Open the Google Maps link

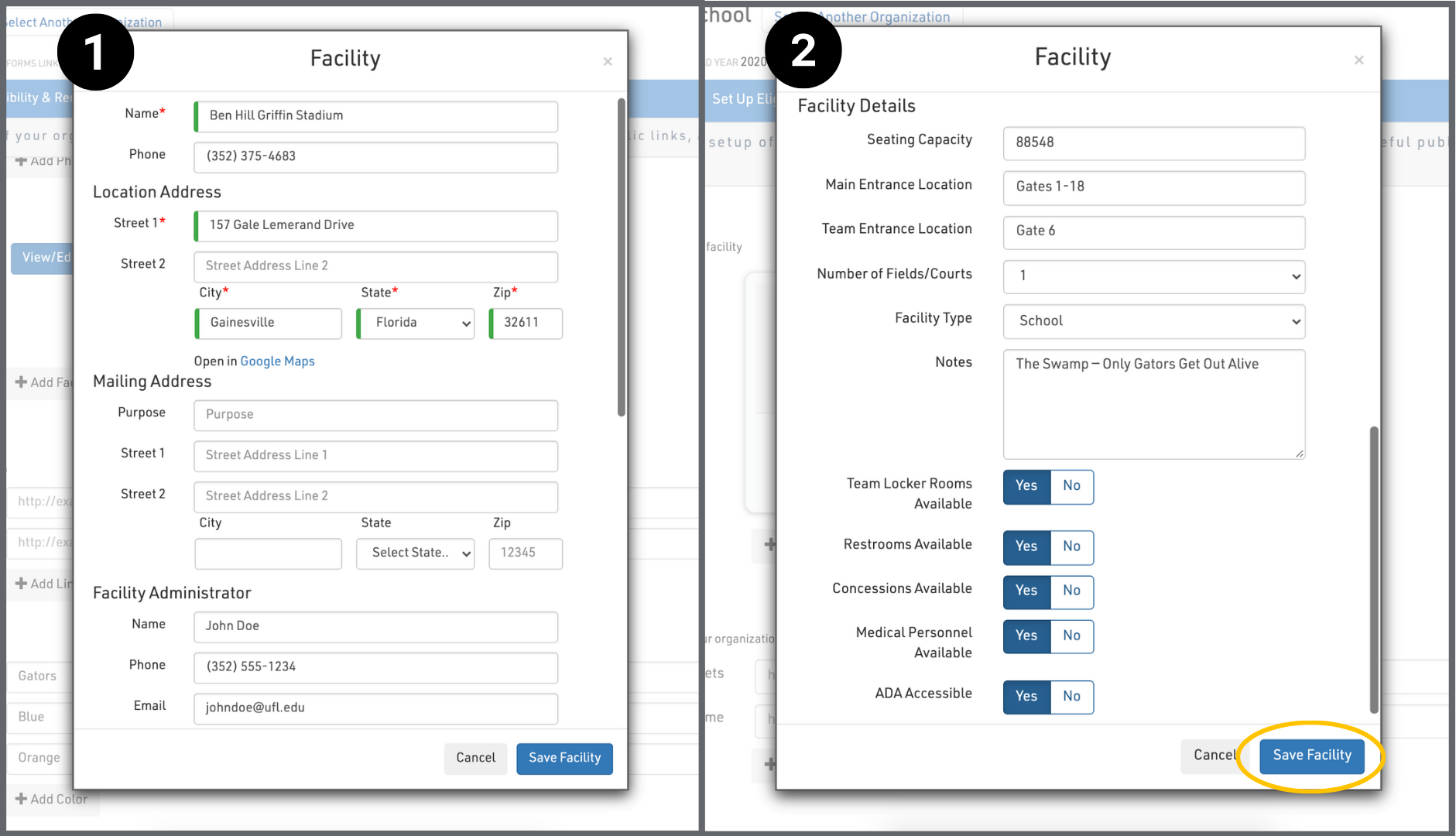[x=277, y=361]
